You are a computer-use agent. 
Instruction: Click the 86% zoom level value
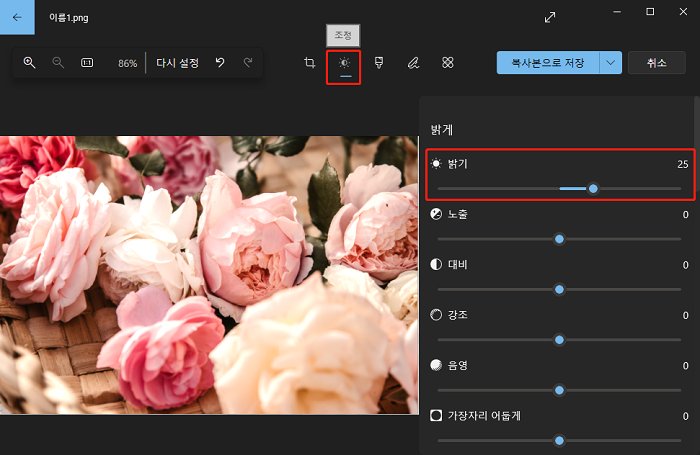pos(127,63)
